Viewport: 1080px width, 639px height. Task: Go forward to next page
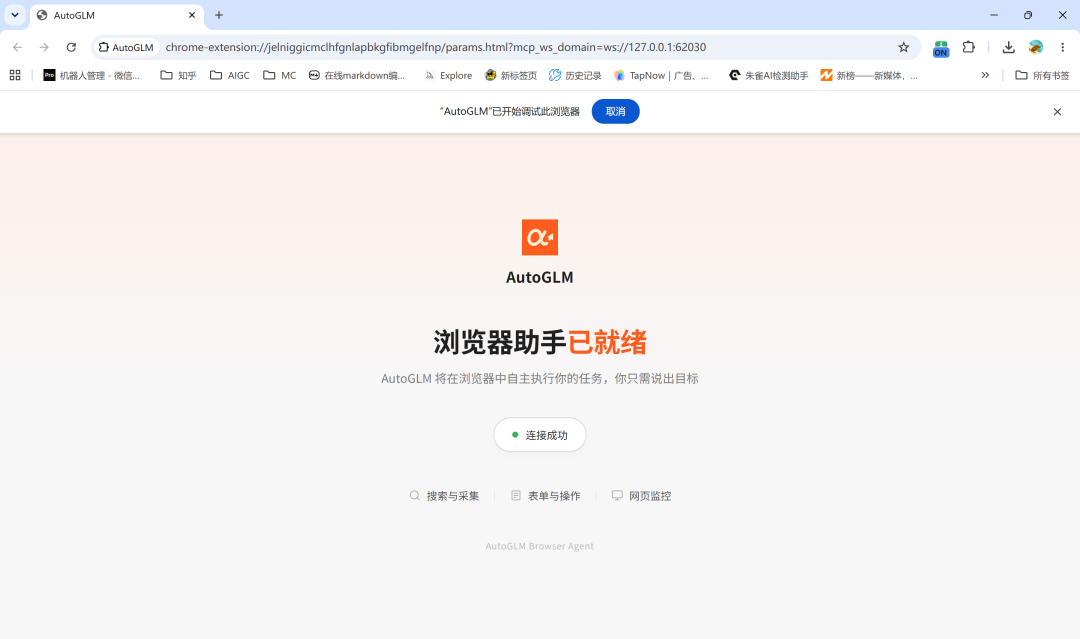[x=44, y=47]
